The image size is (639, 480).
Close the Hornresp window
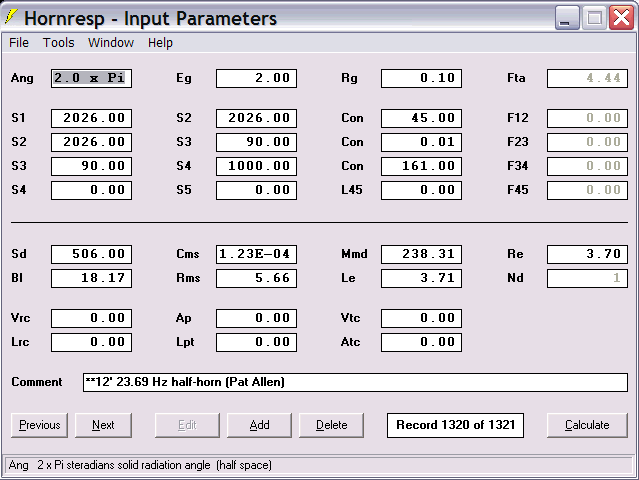[621, 18]
